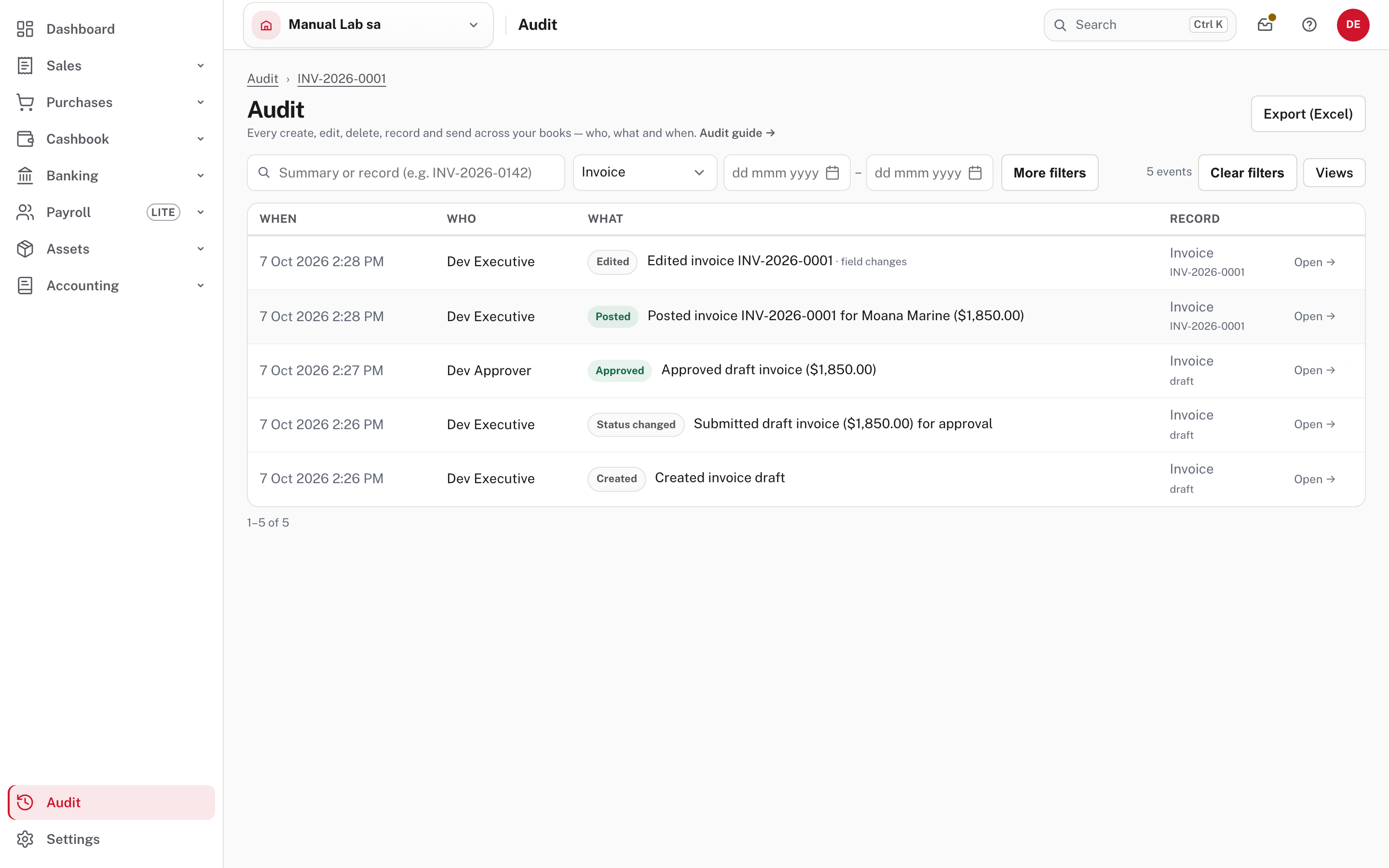Open the Edited invoice event record

coord(1314,262)
